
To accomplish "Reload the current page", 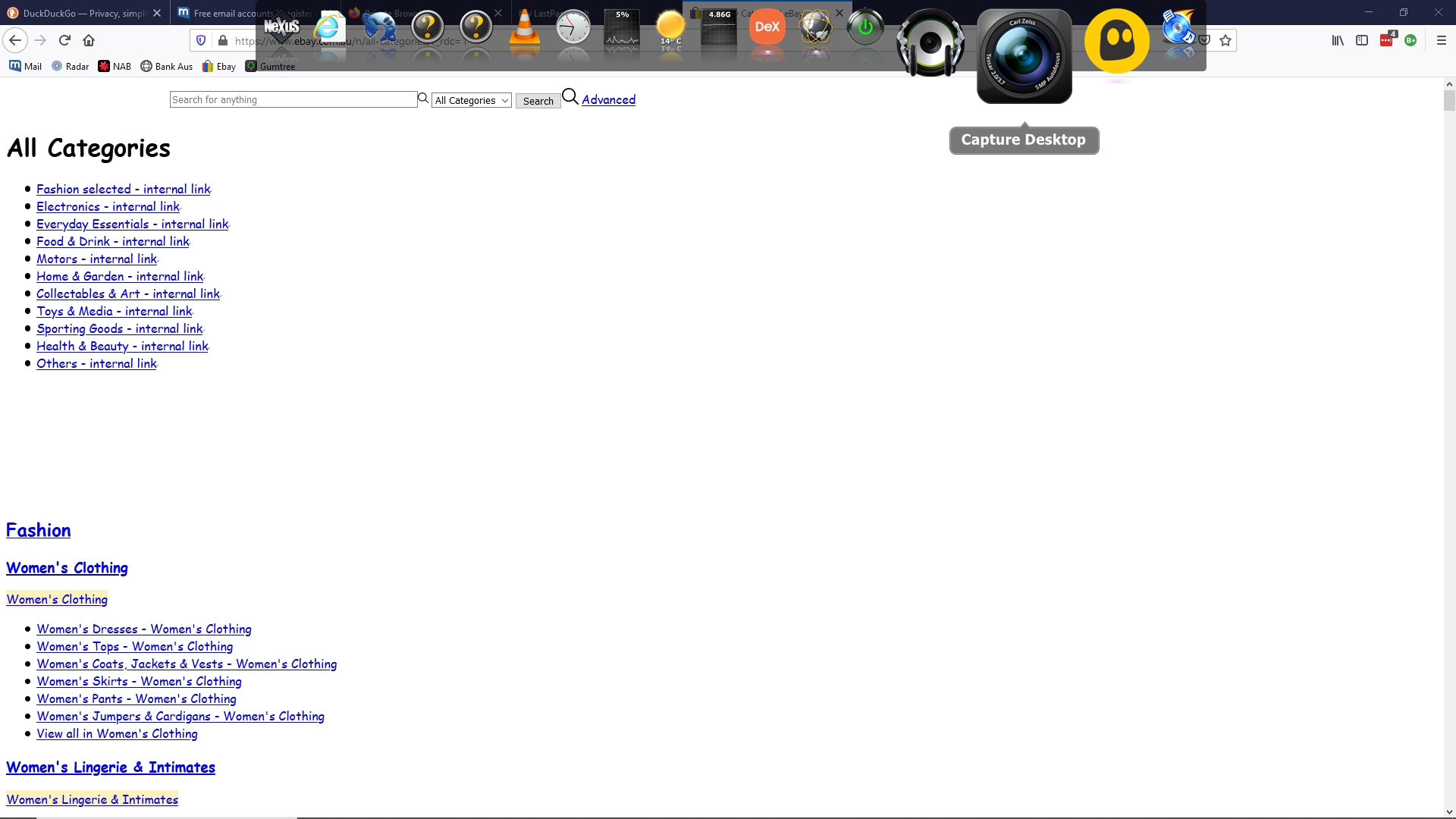I will click(64, 40).
